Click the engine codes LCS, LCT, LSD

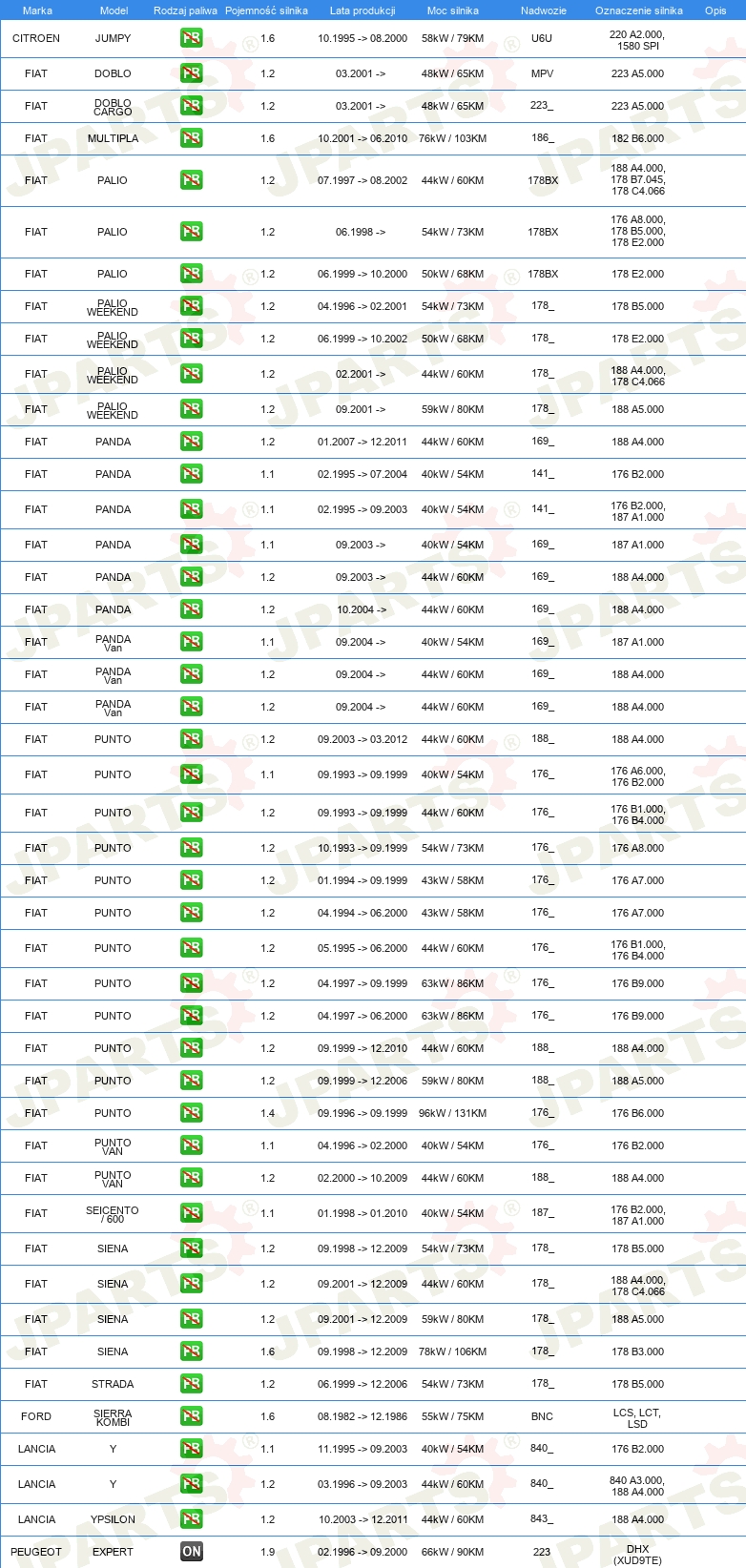coord(637,1417)
